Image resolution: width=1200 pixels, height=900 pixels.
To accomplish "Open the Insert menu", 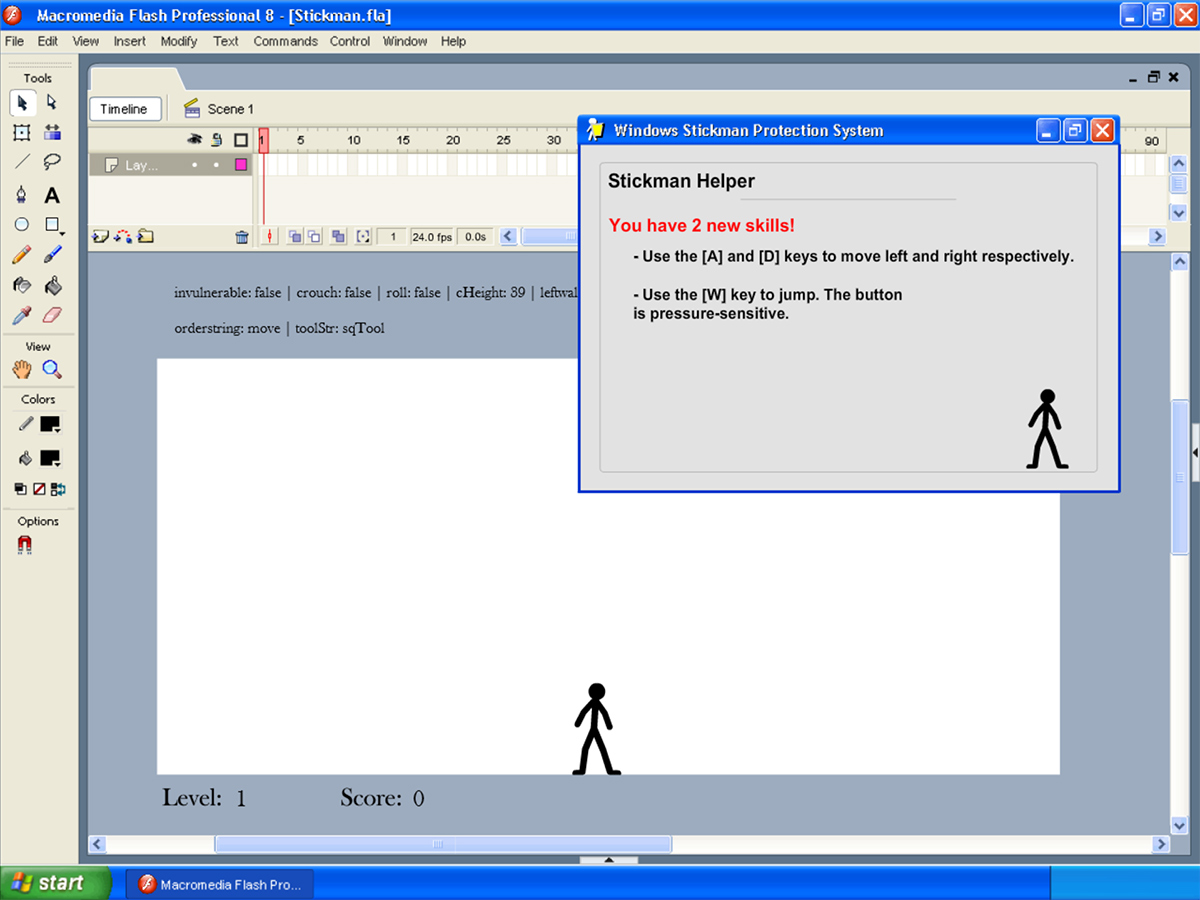I will 130,41.
